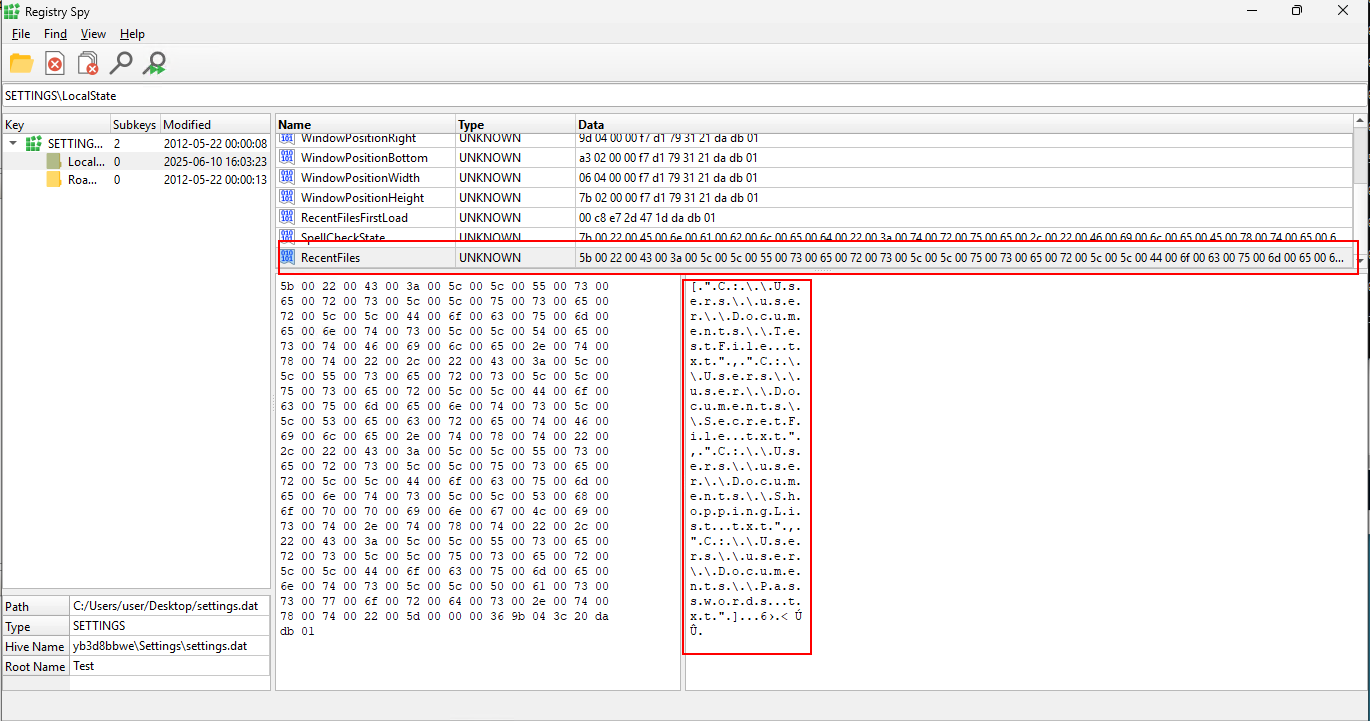Viewport: 1370px width, 721px height.
Task: Sort by the Modified column header
Action: [x=215, y=125]
